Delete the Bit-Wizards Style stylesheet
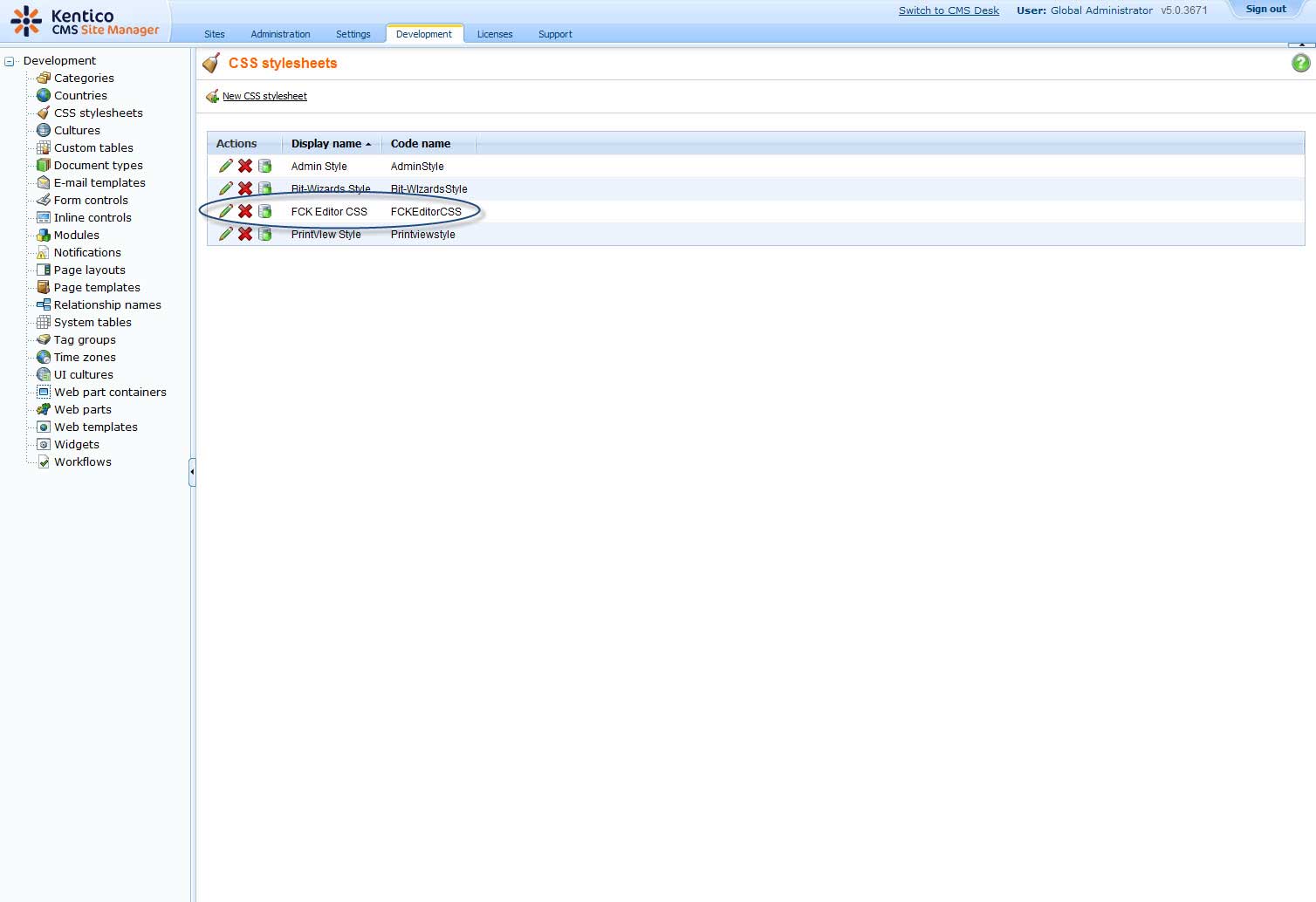 [245, 188]
